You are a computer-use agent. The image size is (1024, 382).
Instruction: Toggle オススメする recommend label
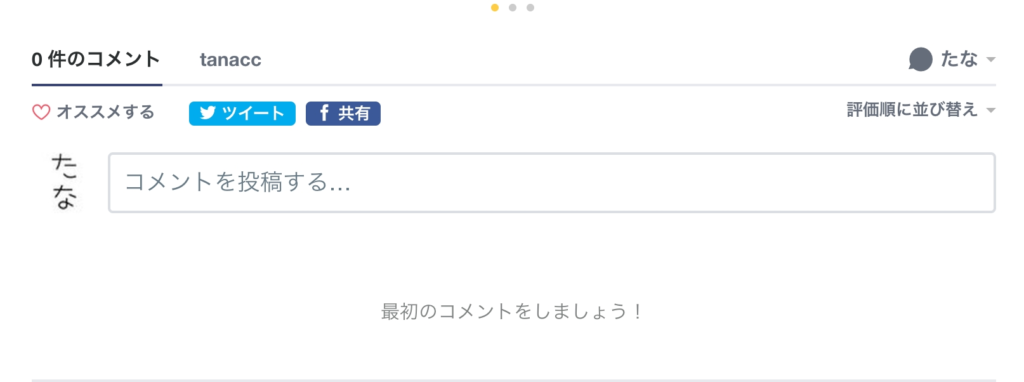point(106,112)
